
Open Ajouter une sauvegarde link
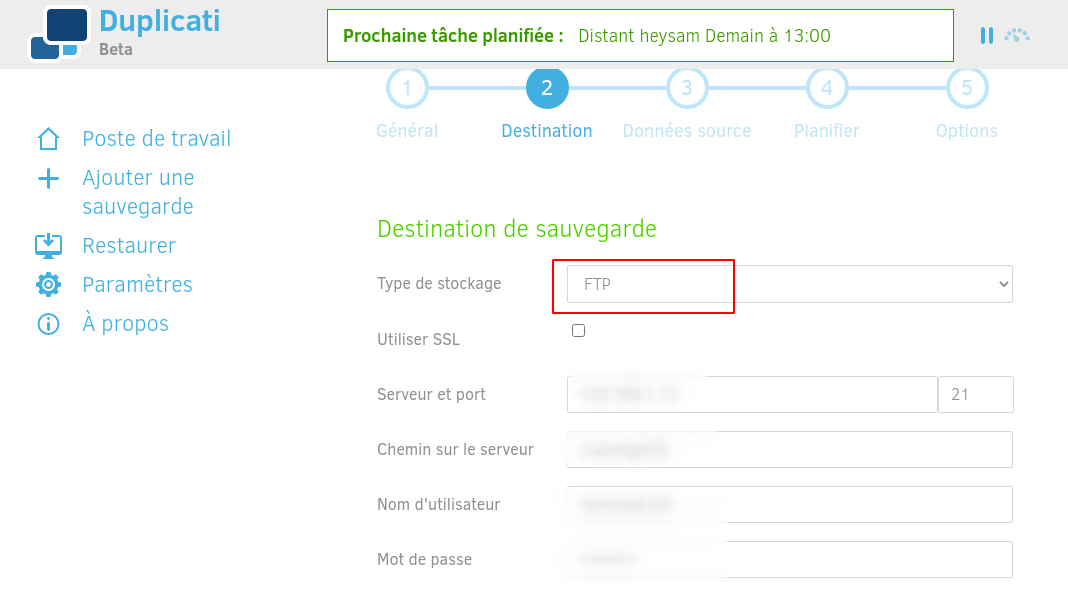click(x=138, y=192)
